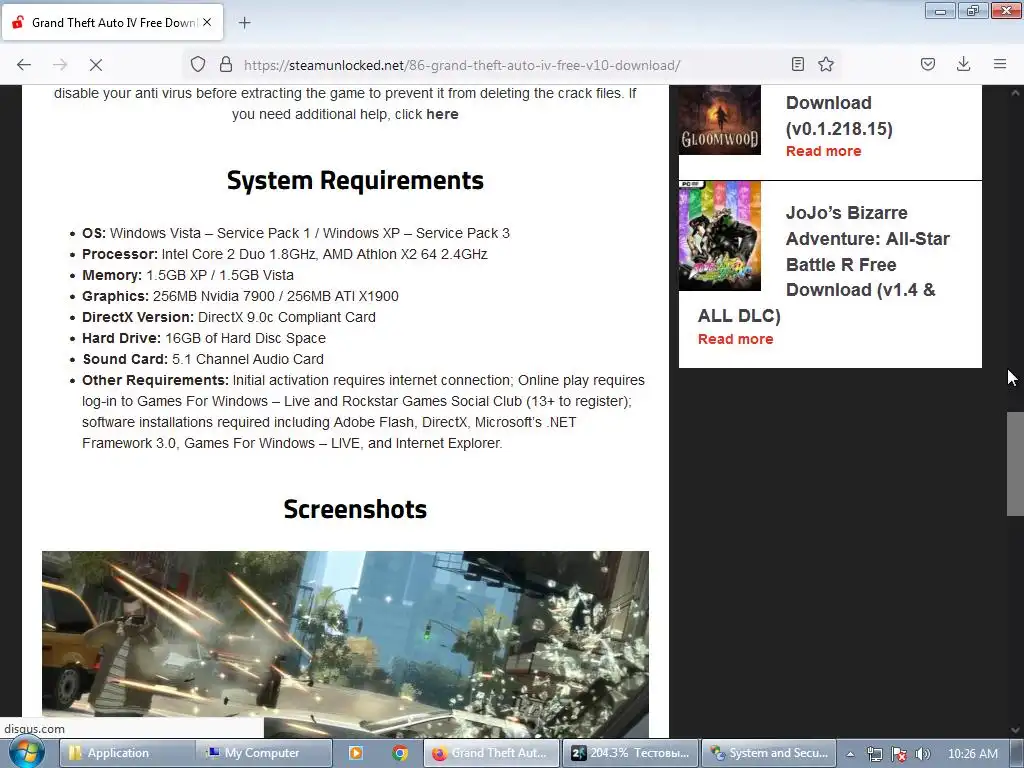Image resolution: width=1024 pixels, height=768 pixels.
Task: Open the Firefox application menu
Action: tap(1000, 64)
